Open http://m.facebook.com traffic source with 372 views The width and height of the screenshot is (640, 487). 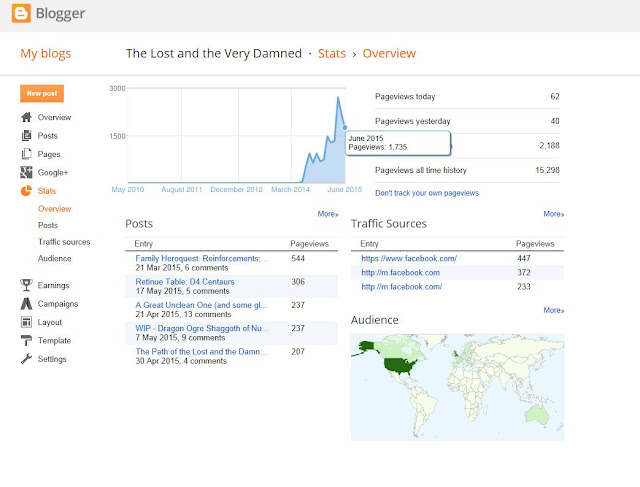400,273
